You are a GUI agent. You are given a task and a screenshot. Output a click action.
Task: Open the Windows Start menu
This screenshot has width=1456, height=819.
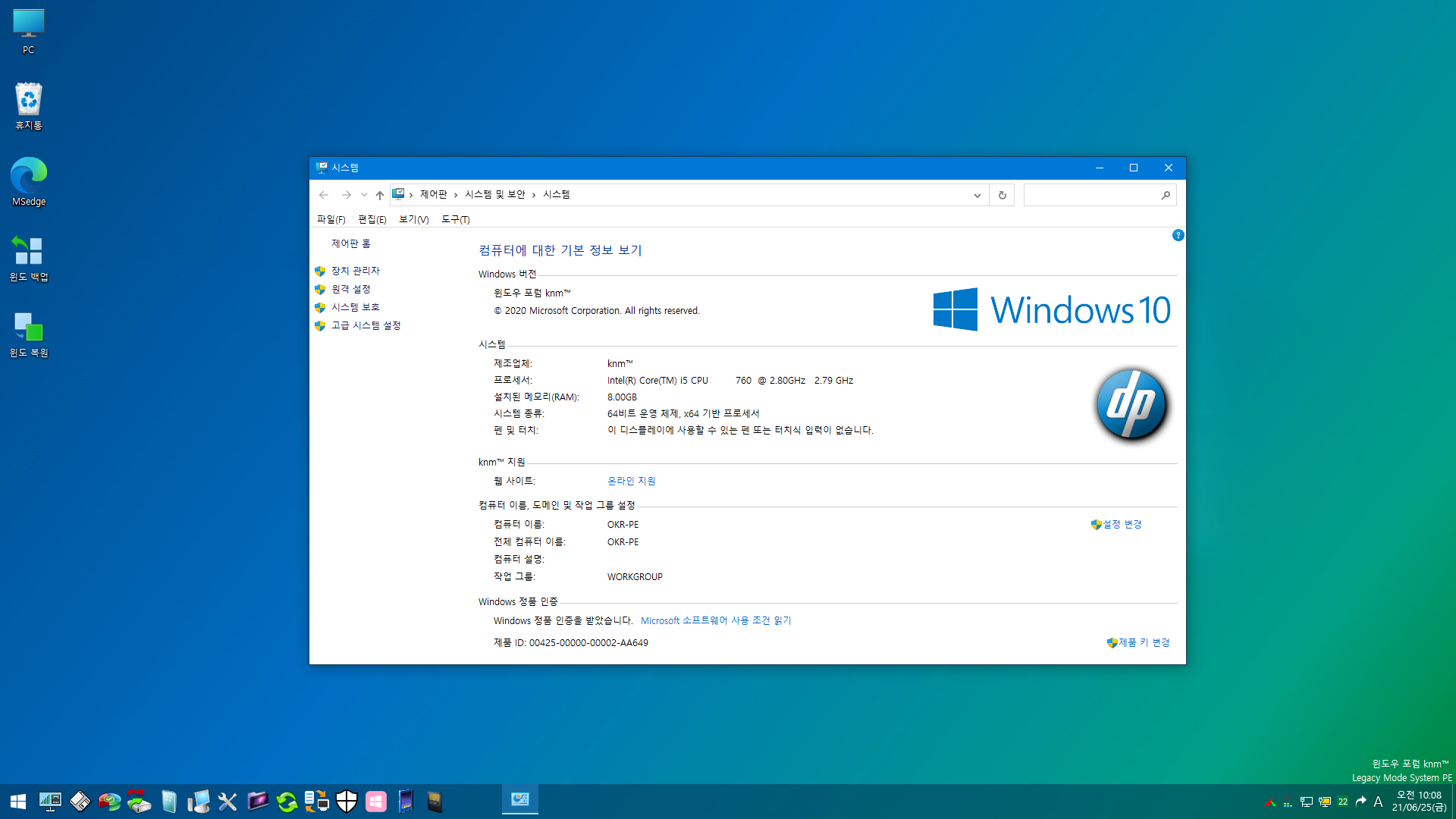click(18, 802)
